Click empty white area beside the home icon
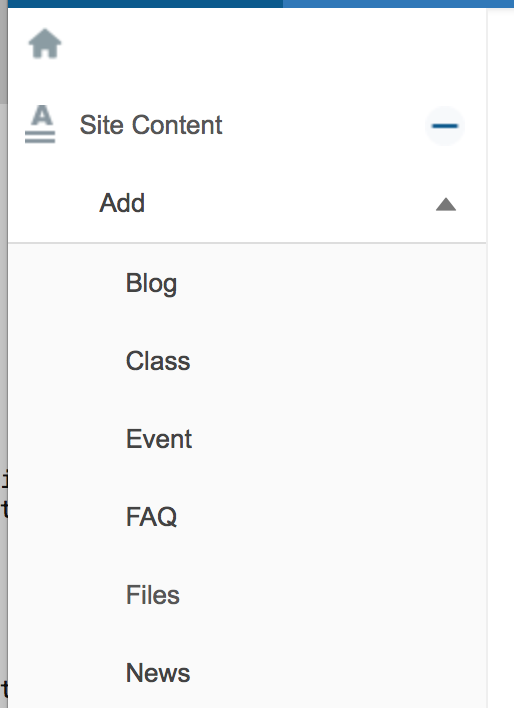 [x=271, y=44]
